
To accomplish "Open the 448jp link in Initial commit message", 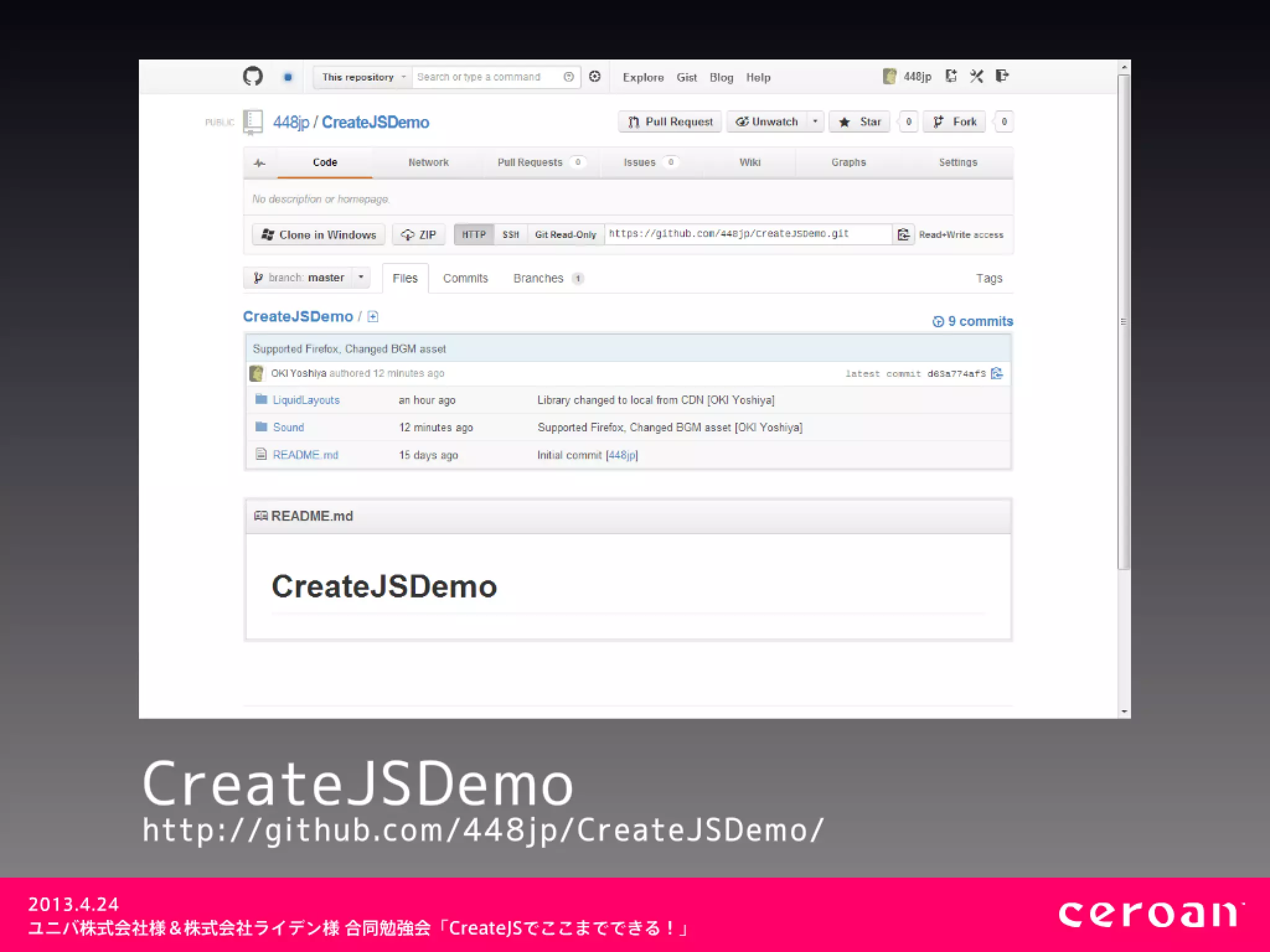I will (621, 455).
